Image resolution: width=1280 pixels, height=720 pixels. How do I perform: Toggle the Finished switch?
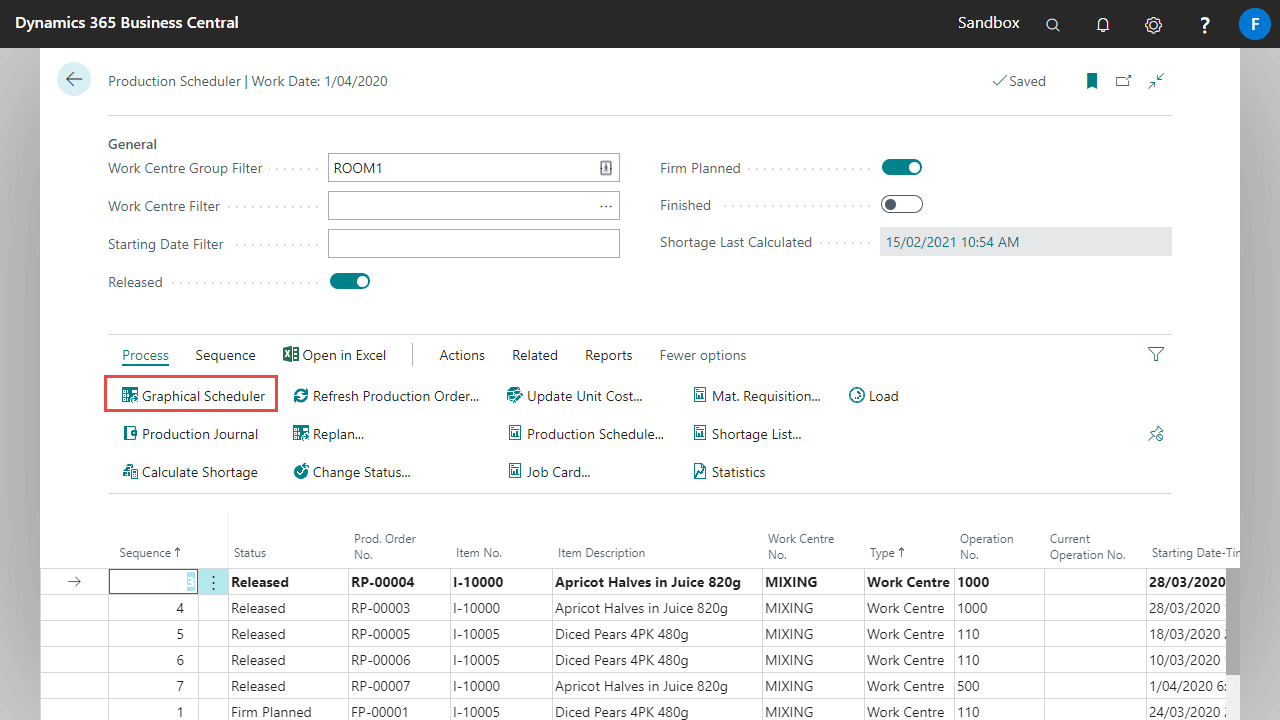click(902, 204)
